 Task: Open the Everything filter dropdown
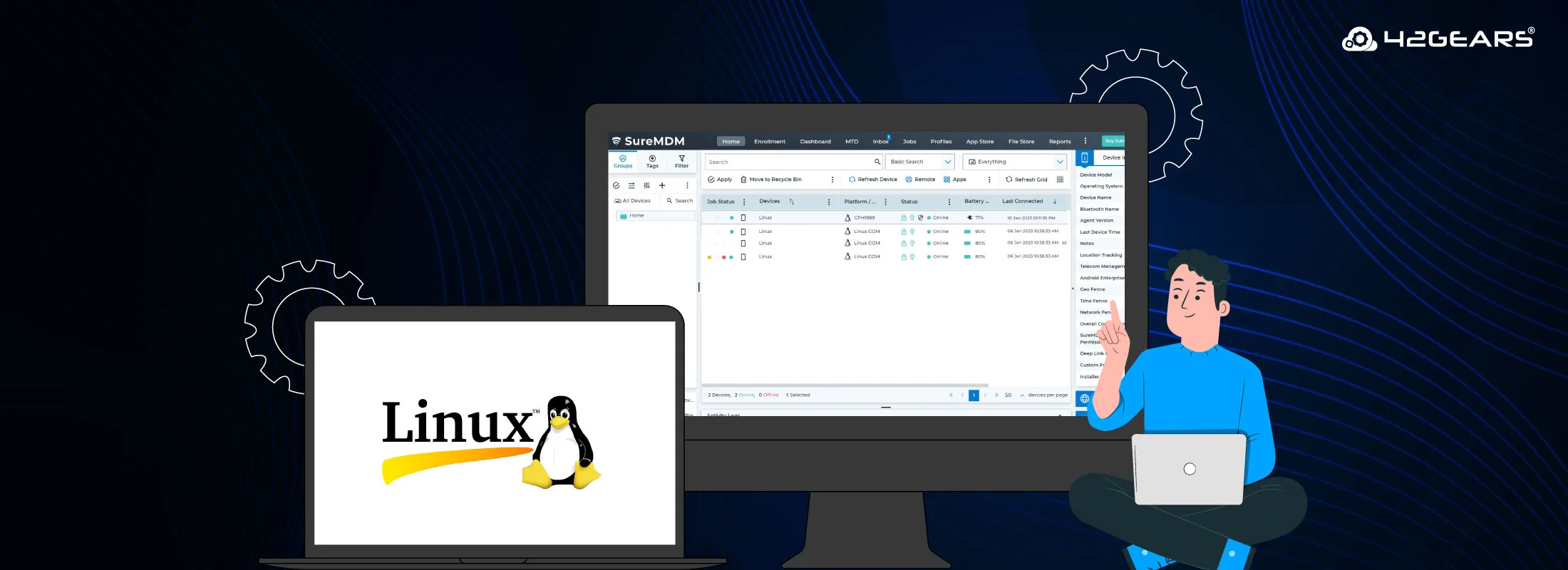coord(1015,162)
